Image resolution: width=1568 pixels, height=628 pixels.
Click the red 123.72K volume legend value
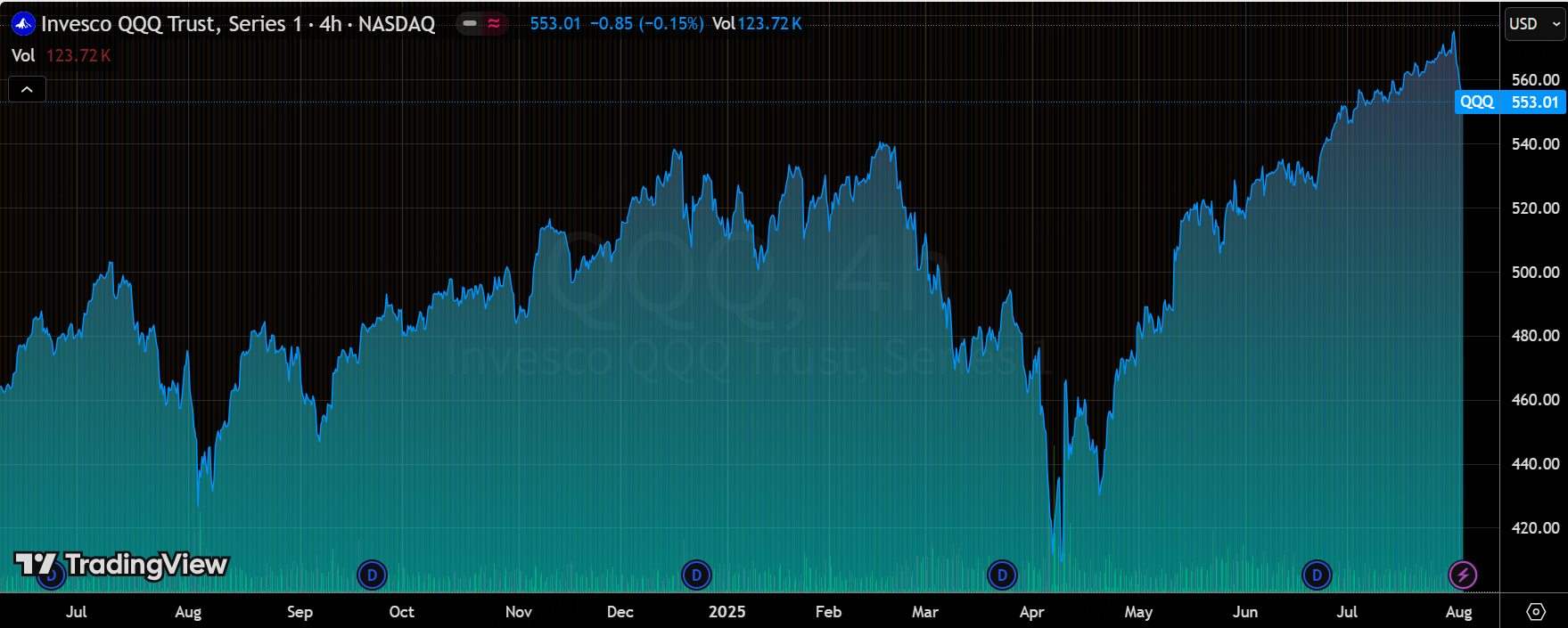(78, 55)
